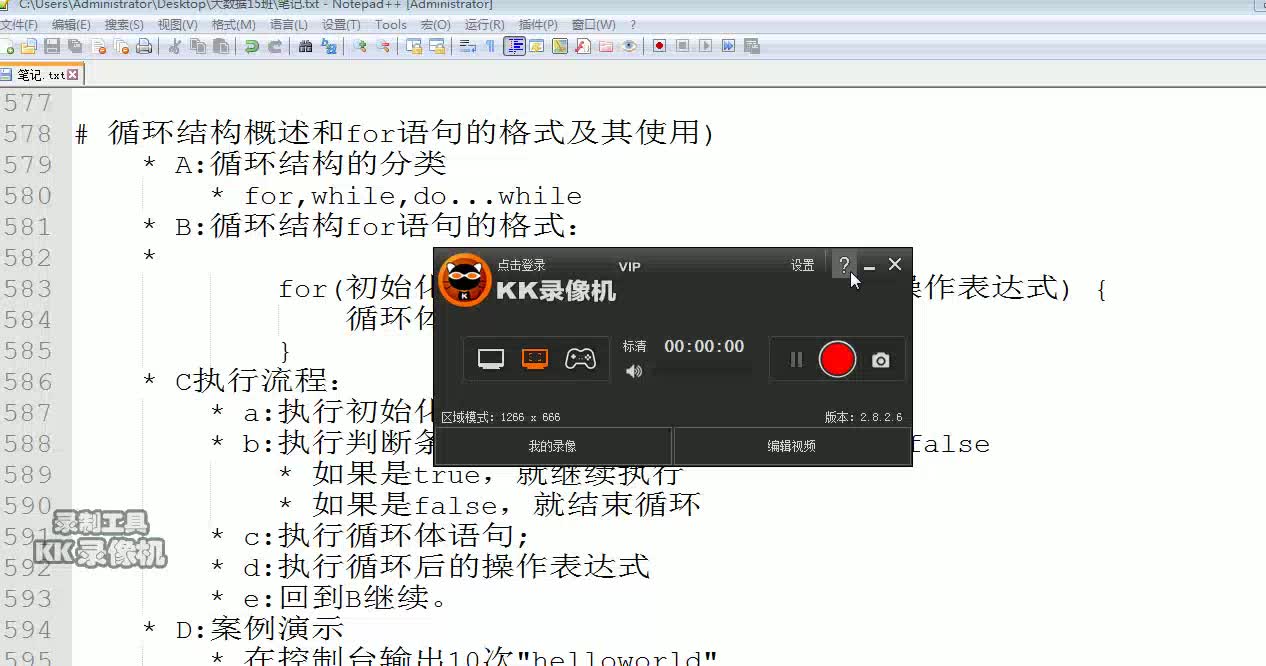Toggle word wrap in Notepad++
1266x666 pixels.
[x=468, y=45]
